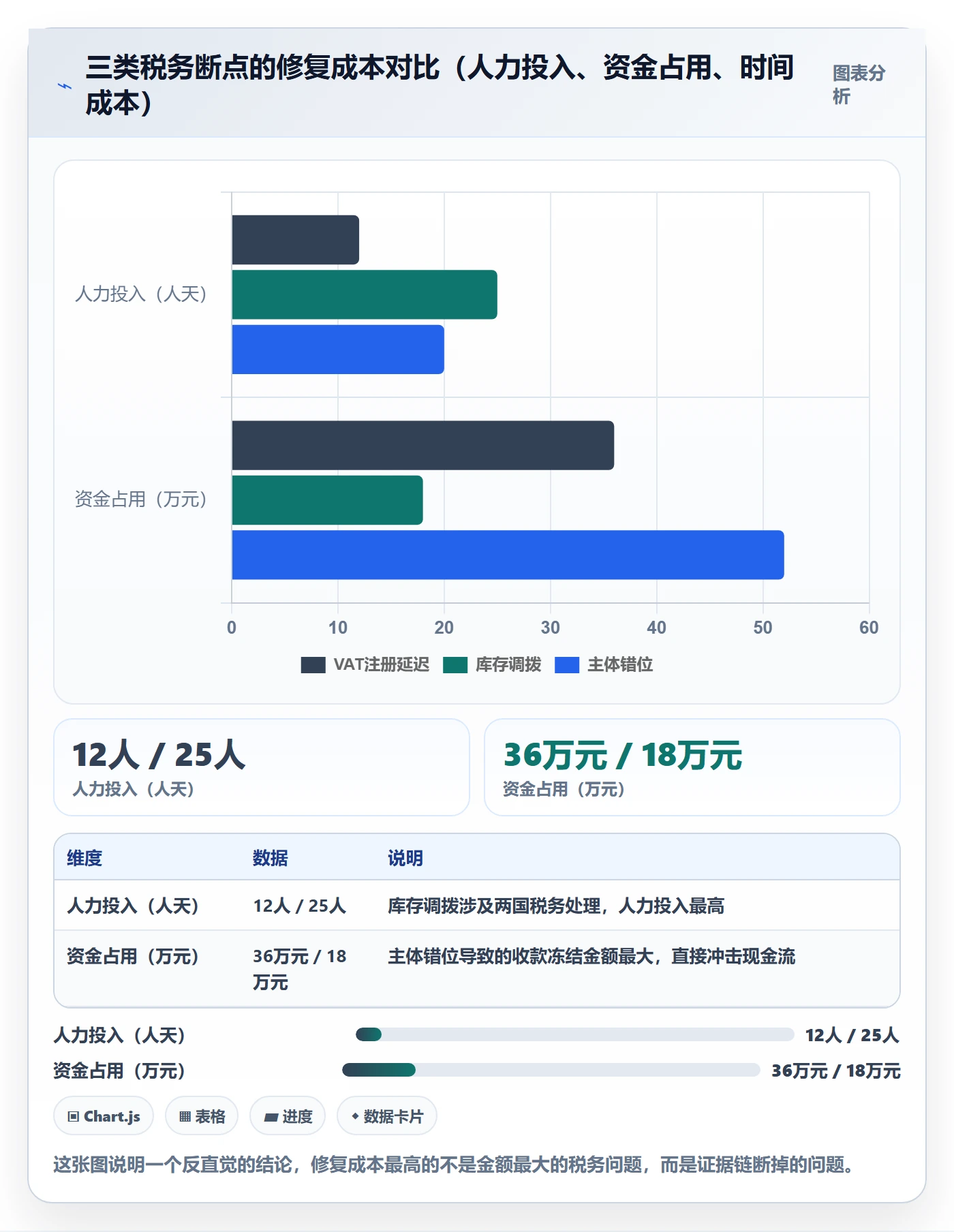The image size is (954, 1232).
Task: Click the 12人 / 25人 value beside the progress bar
Action: point(852,1035)
